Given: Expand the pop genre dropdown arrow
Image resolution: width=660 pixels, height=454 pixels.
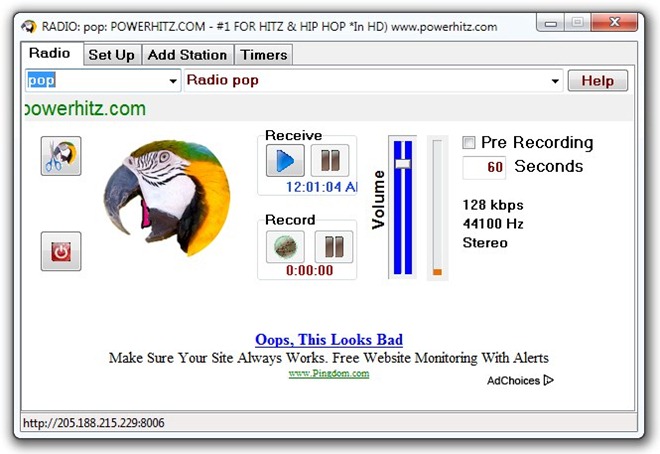Looking at the screenshot, I should (x=173, y=81).
